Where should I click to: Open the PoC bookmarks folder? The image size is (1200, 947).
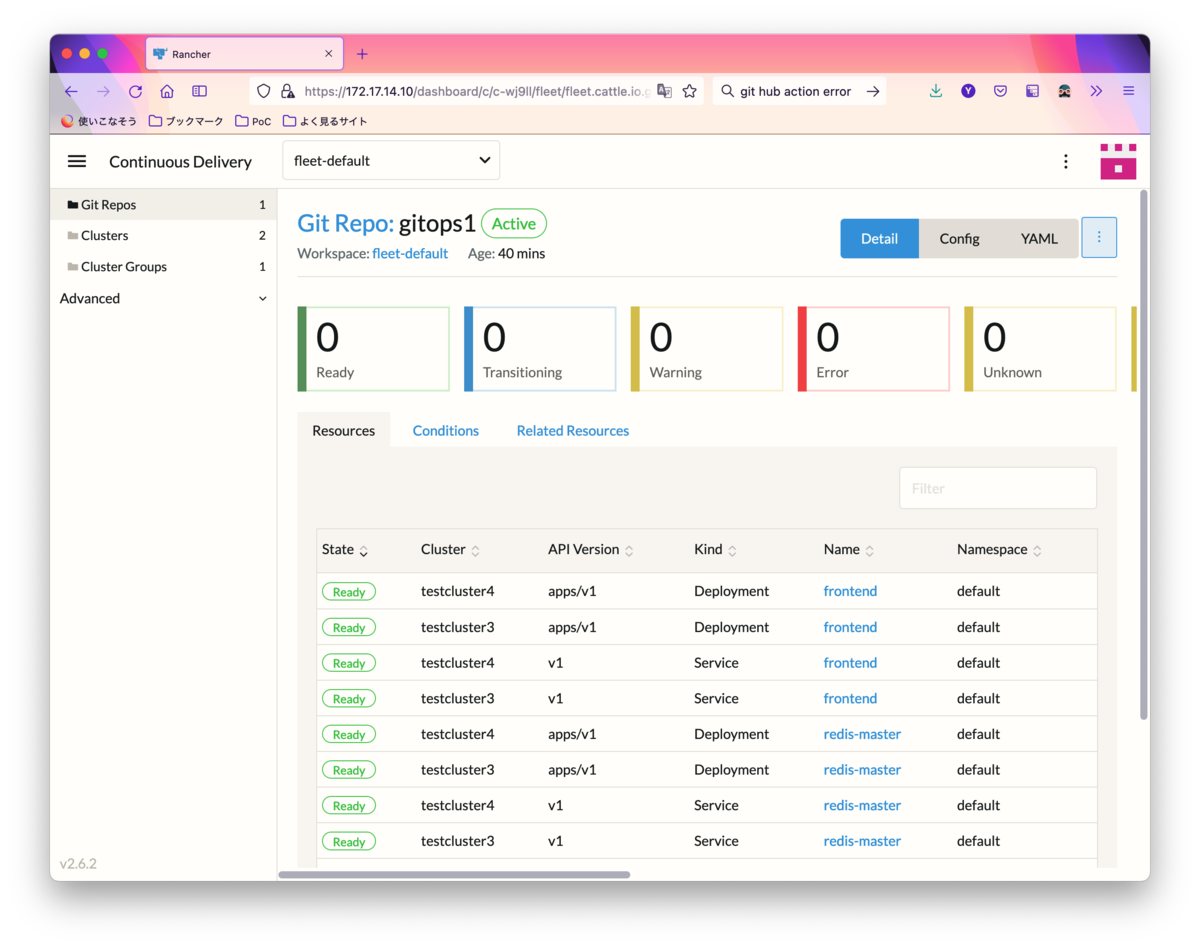(253, 121)
